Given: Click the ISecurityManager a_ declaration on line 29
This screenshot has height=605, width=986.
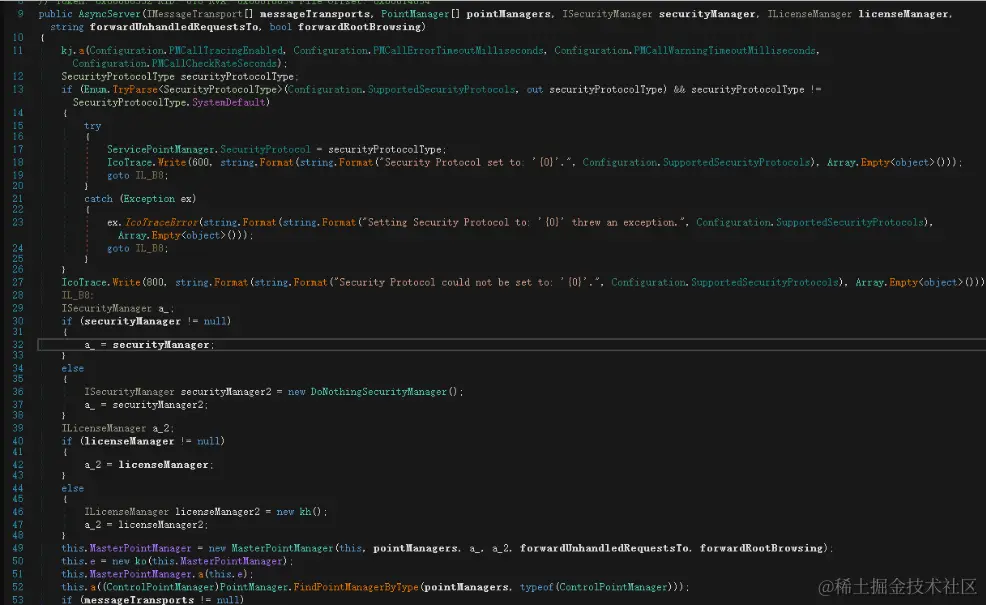Looking at the screenshot, I should 117,309.
